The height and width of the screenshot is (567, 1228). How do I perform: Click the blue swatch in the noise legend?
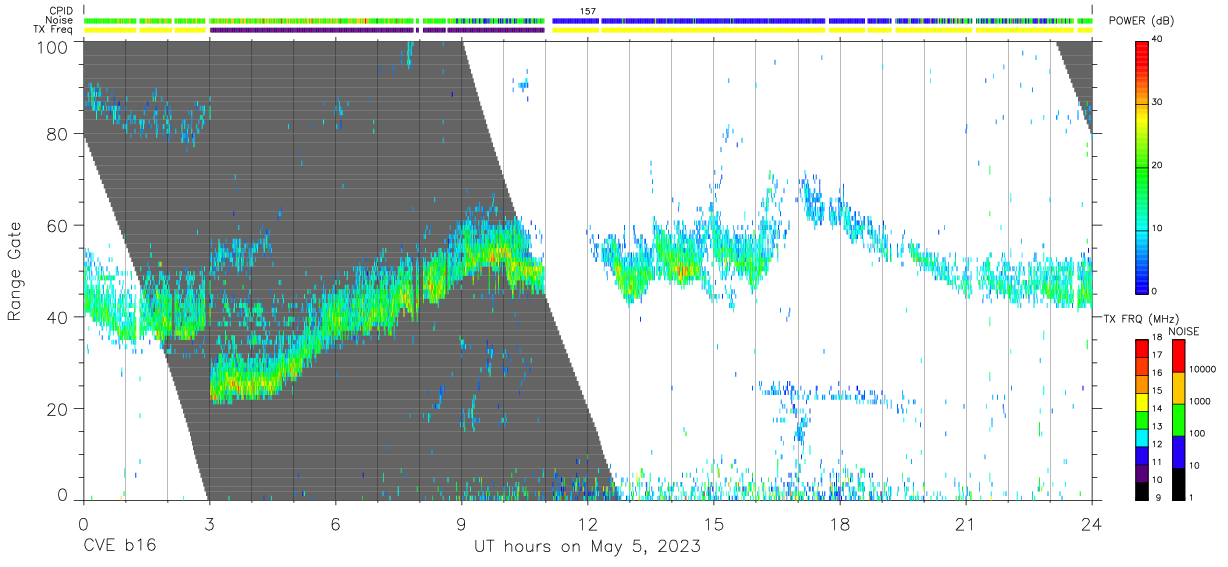point(1178,450)
